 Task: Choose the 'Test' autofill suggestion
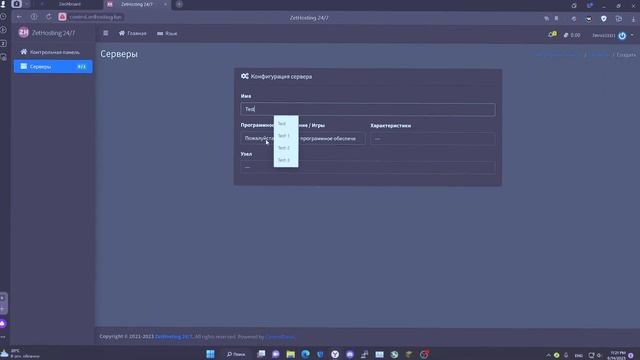(286, 124)
